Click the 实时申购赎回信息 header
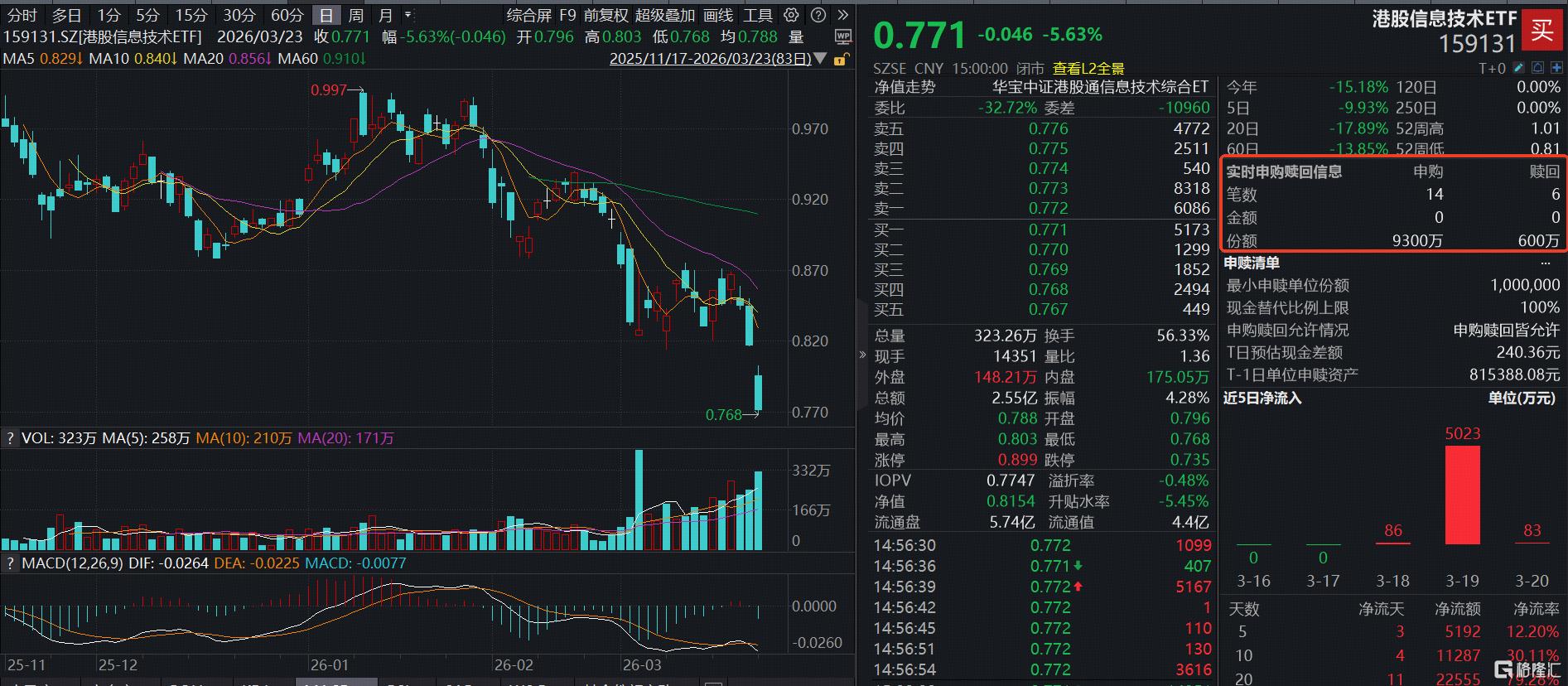1568x686 pixels. (x=1284, y=172)
